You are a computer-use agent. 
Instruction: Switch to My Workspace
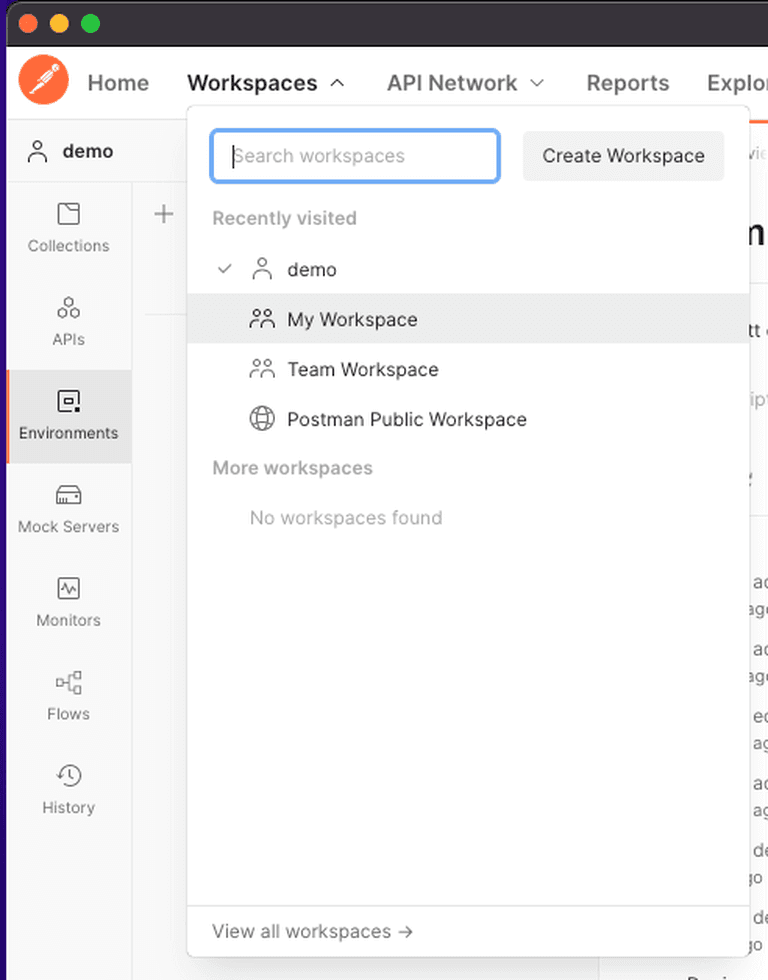[468, 319]
